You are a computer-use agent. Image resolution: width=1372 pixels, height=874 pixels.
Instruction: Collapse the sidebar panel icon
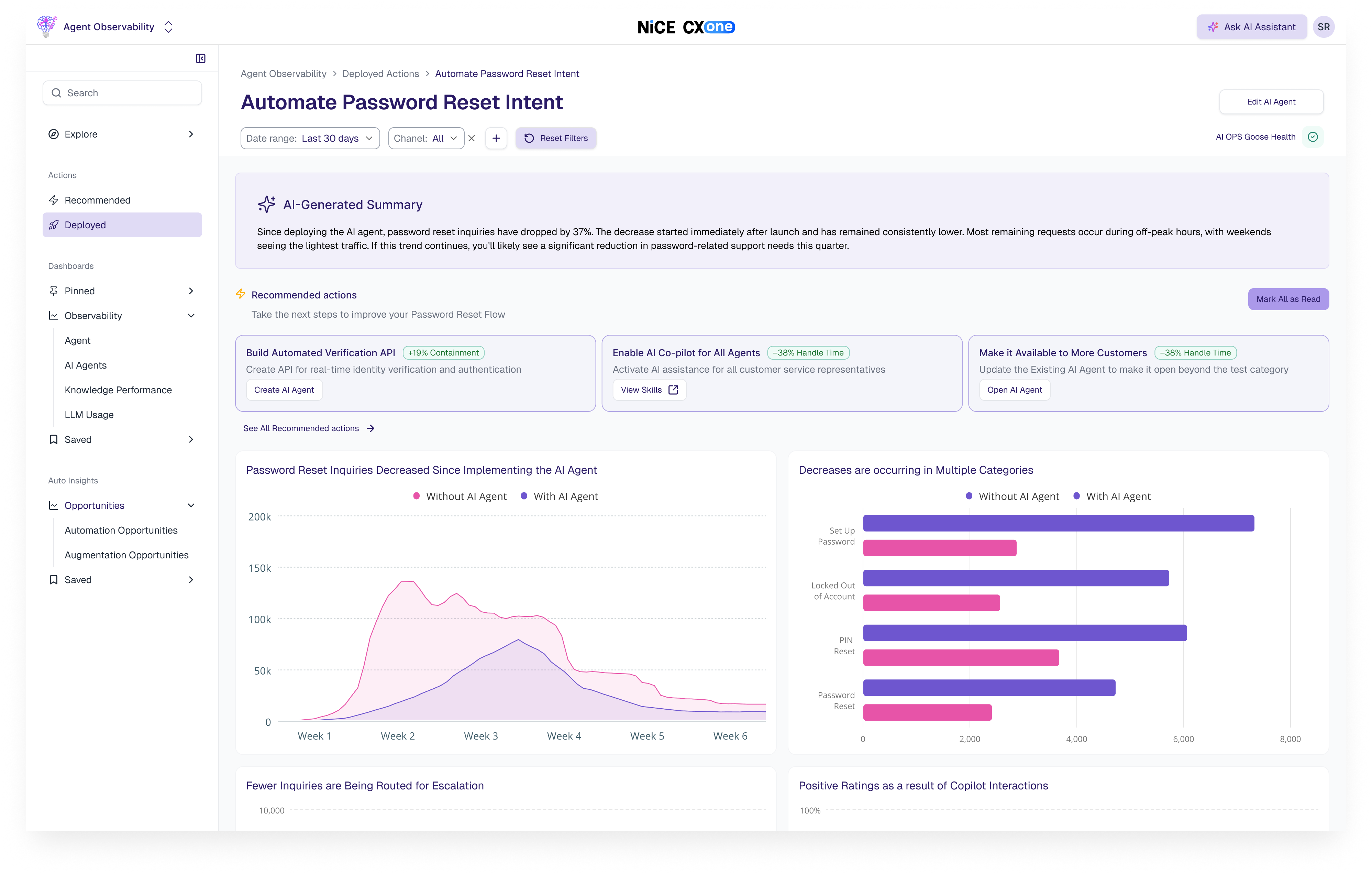(201, 58)
